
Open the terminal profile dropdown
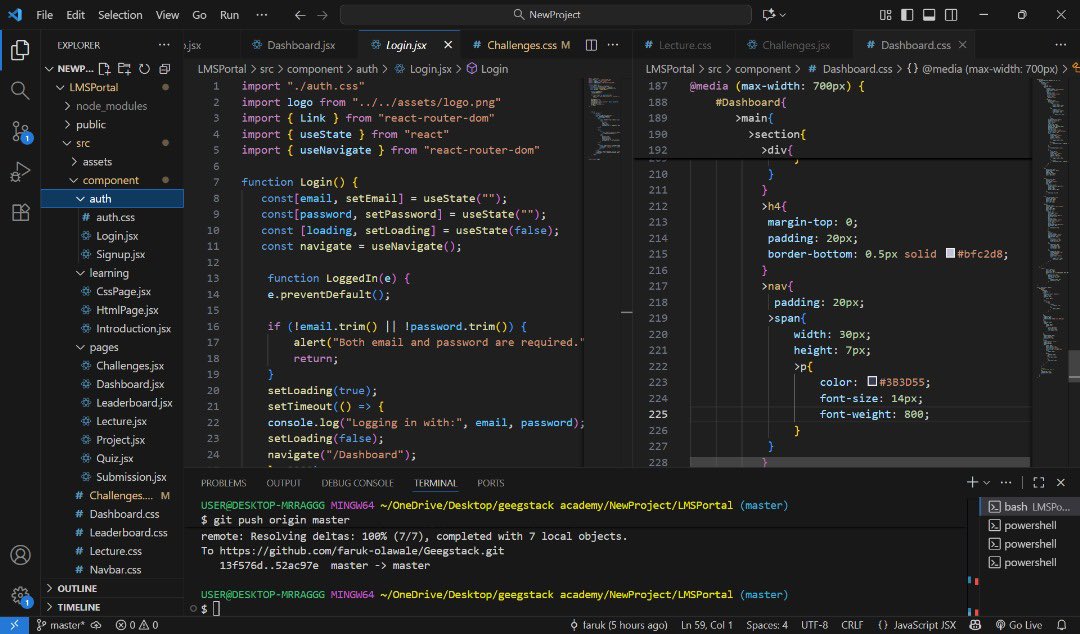(x=986, y=482)
